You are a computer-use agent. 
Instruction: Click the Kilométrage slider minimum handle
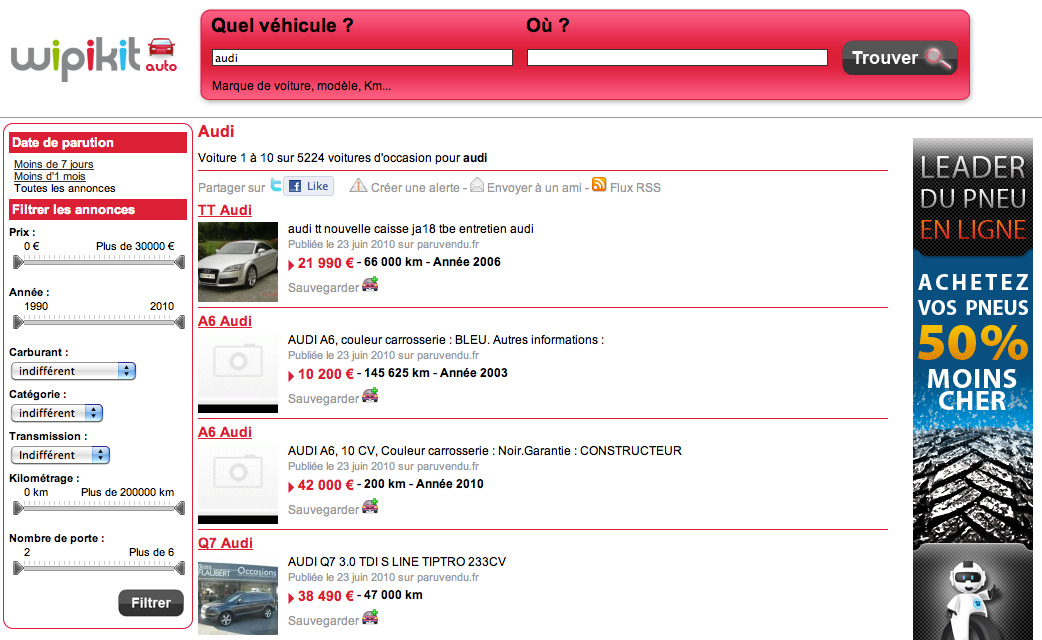(18, 508)
